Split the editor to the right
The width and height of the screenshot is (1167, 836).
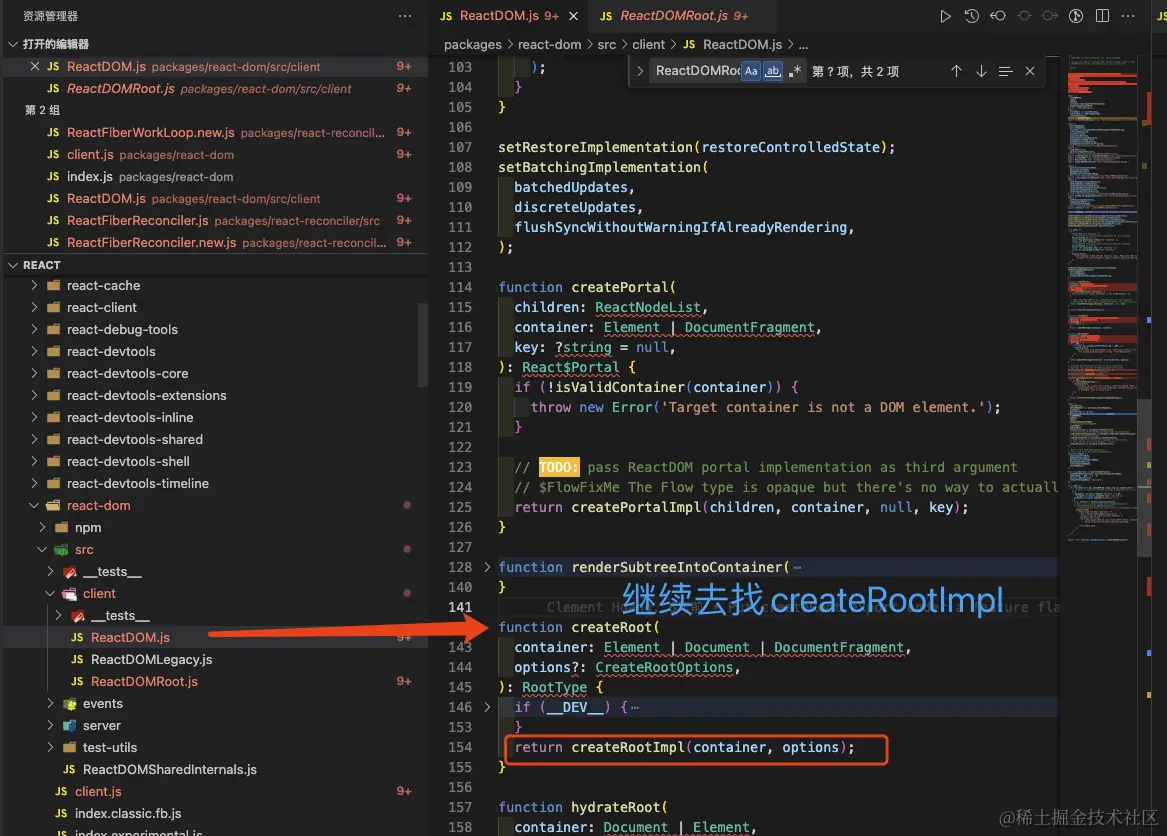[1102, 16]
